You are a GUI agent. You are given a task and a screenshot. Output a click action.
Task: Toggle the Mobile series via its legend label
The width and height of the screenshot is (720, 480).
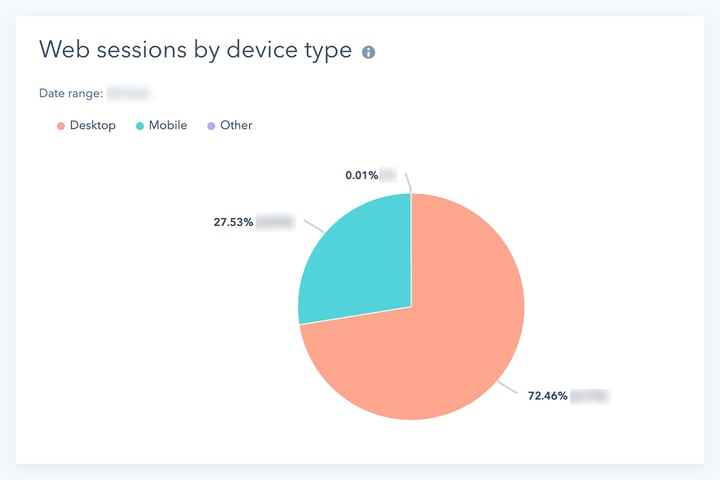(x=168, y=125)
